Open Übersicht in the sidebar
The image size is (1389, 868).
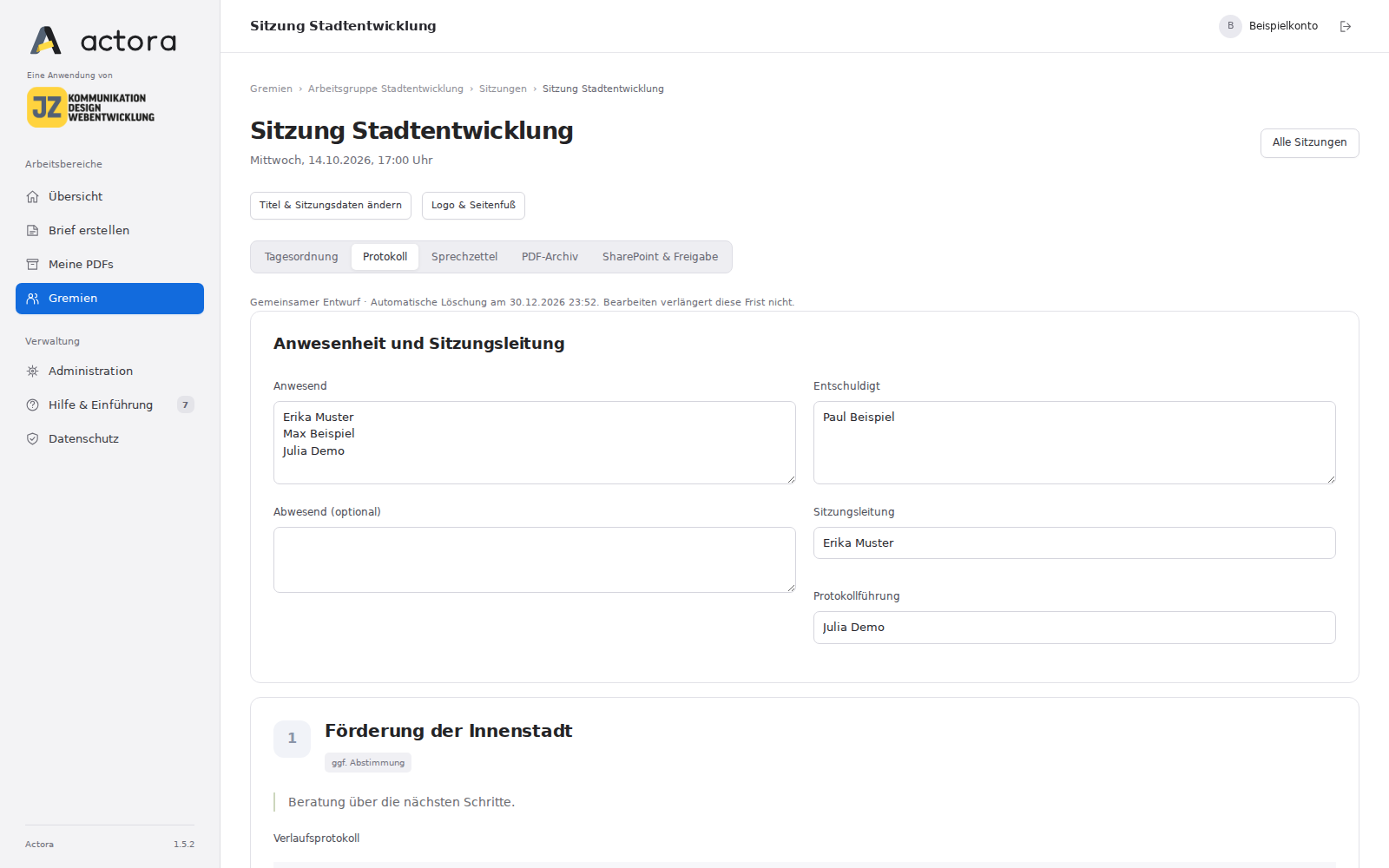[109, 197]
